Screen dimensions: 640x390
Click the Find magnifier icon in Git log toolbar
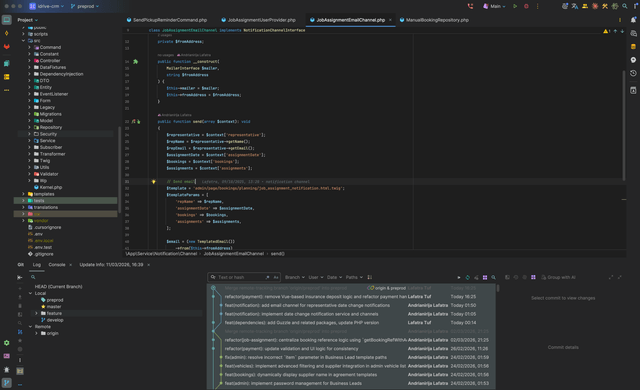[493, 277]
